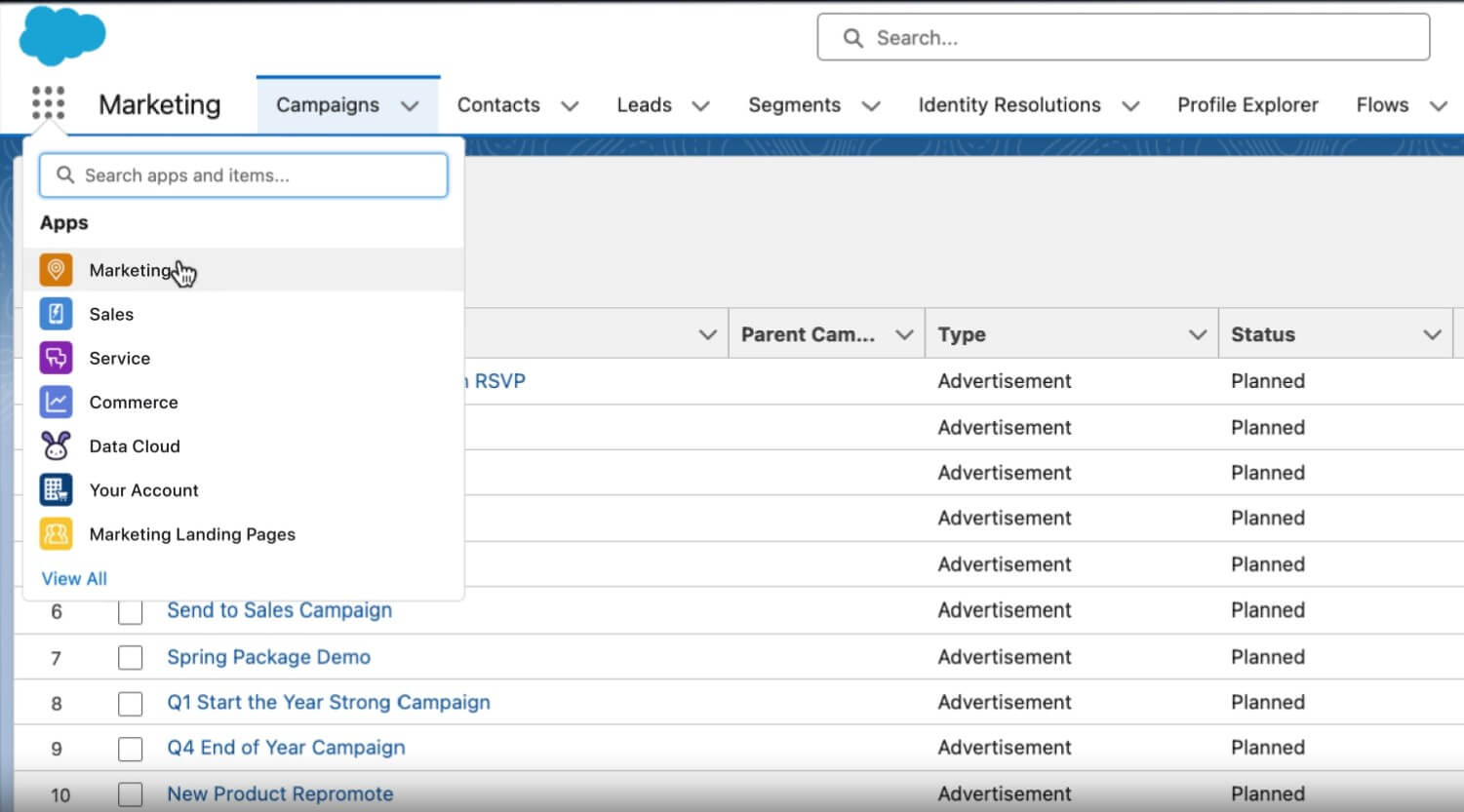Select the Sales app icon

[x=56, y=314]
